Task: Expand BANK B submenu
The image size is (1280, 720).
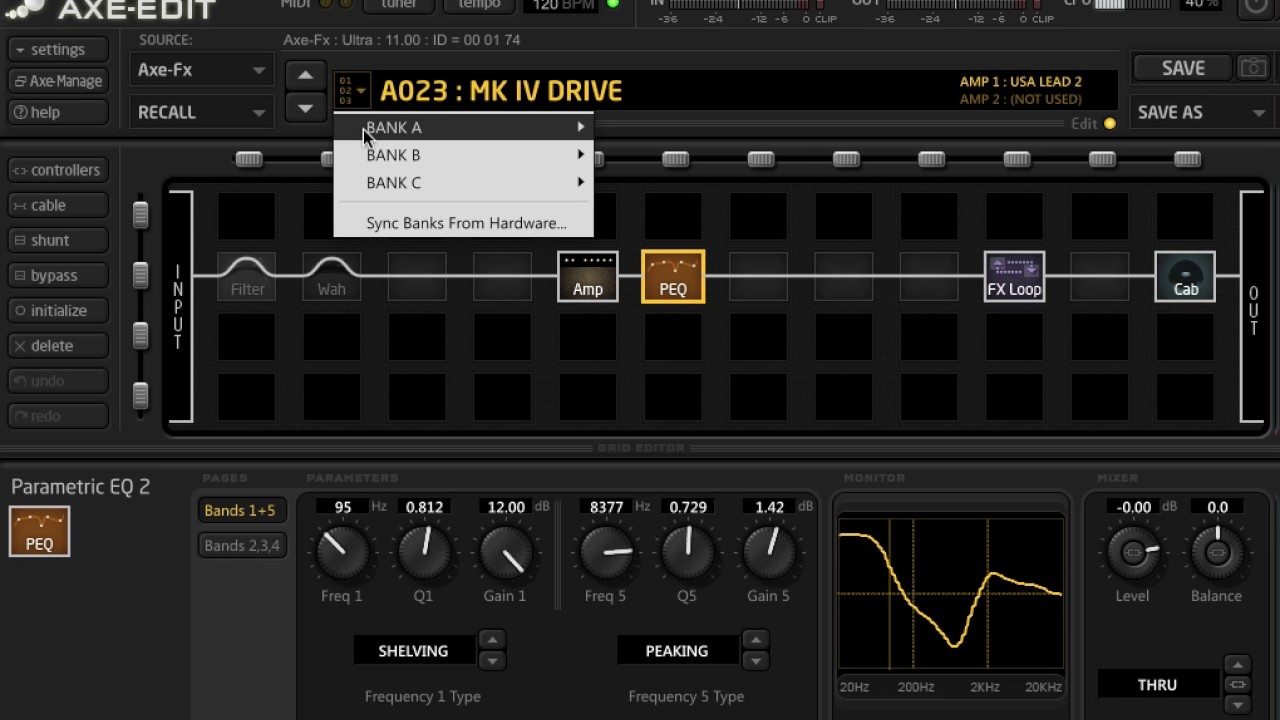Action: pyautogui.click(x=464, y=155)
